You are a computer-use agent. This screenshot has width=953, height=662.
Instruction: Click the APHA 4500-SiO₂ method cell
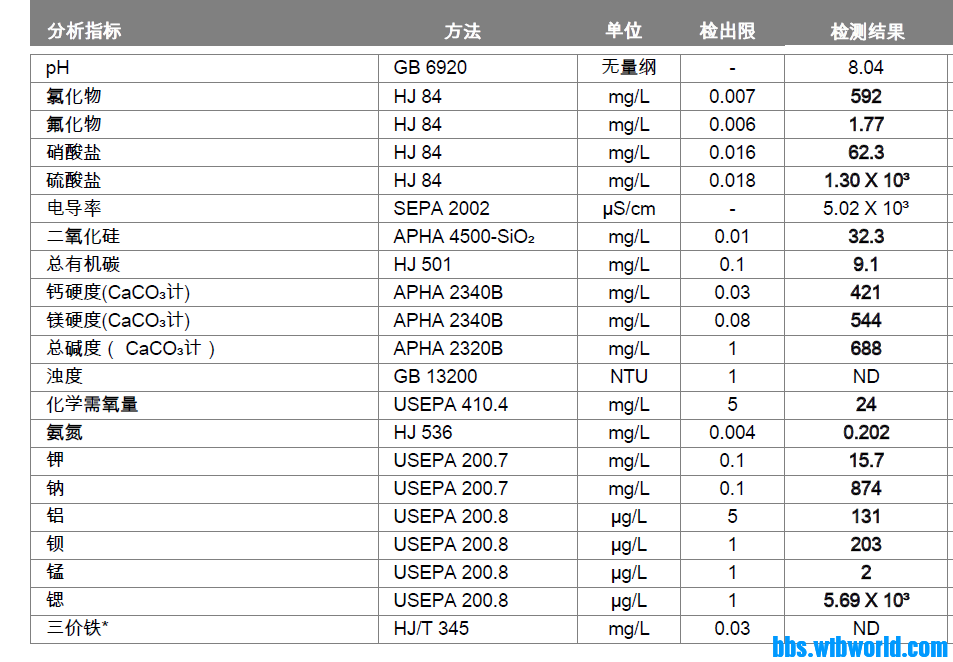[464, 237]
